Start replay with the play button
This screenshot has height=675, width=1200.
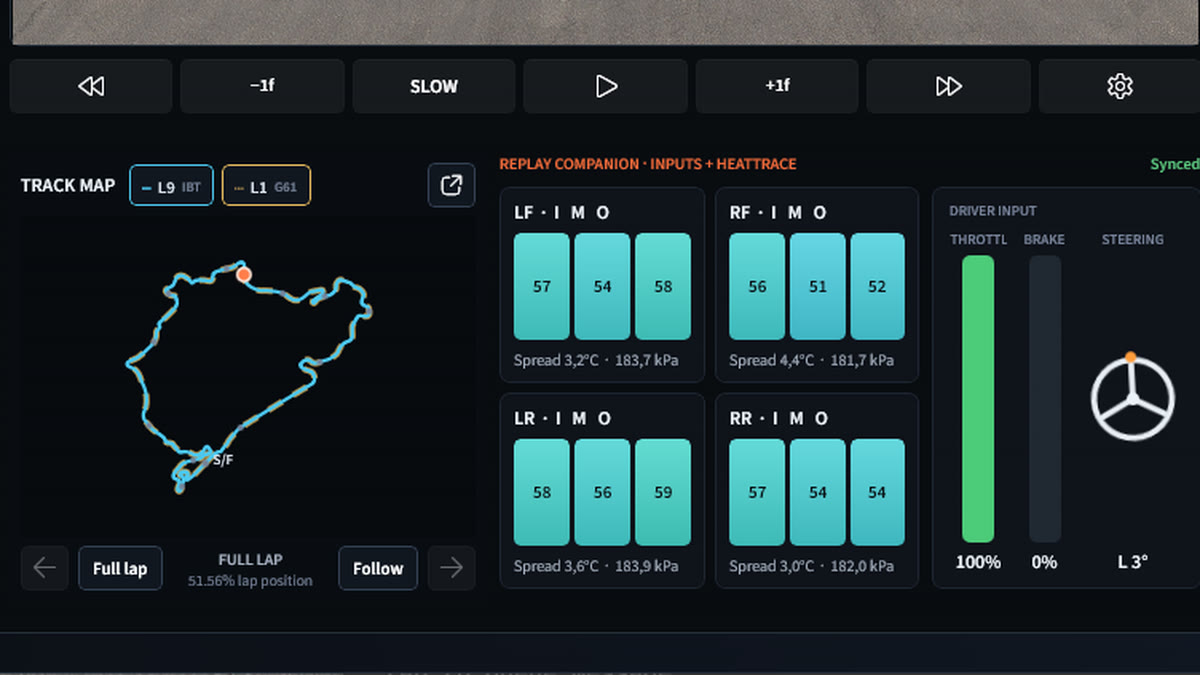pos(606,86)
